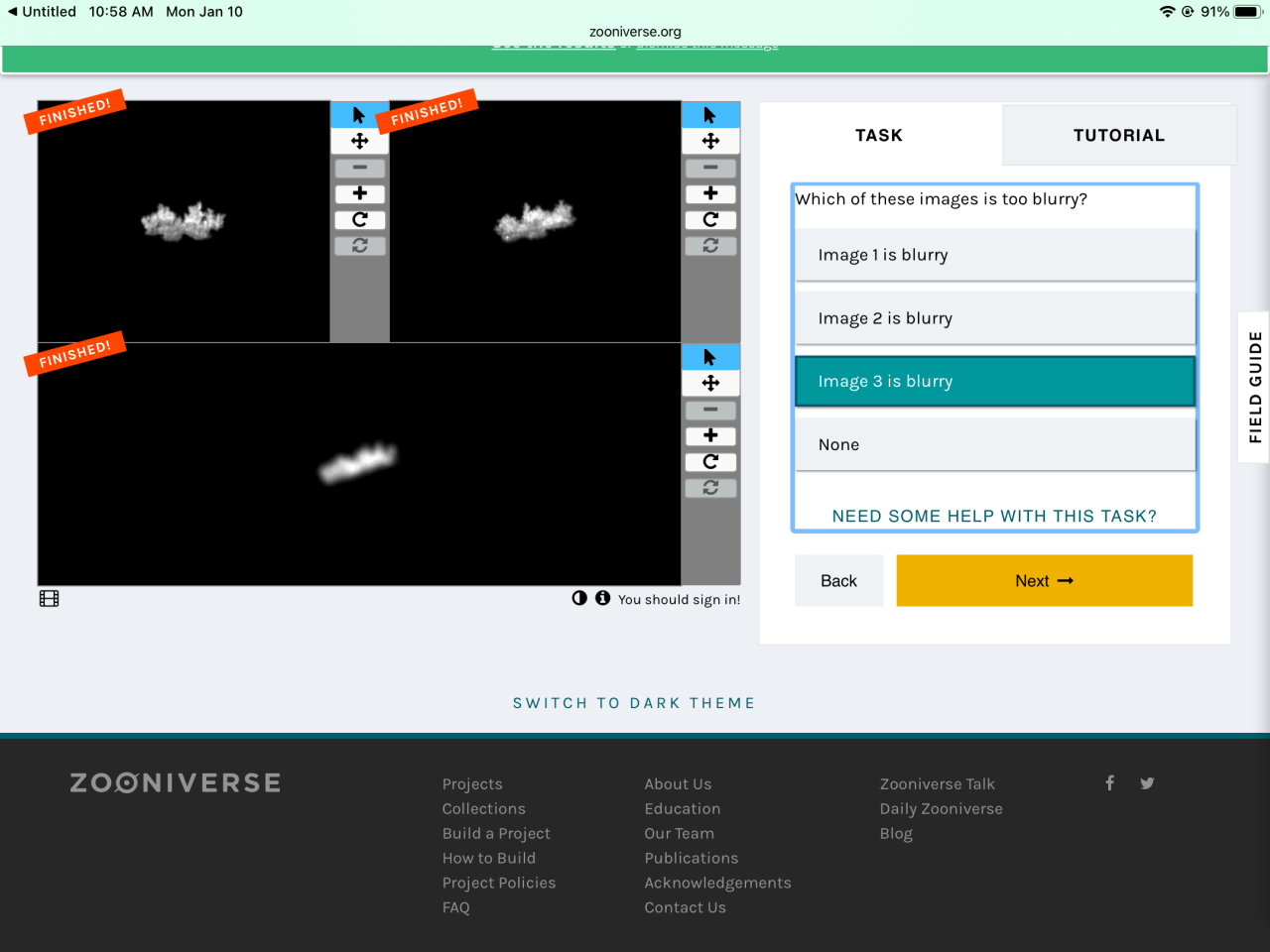This screenshot has height=952, width=1270.
Task: Open Zooniverse Twitter page icon
Action: [x=1147, y=782]
